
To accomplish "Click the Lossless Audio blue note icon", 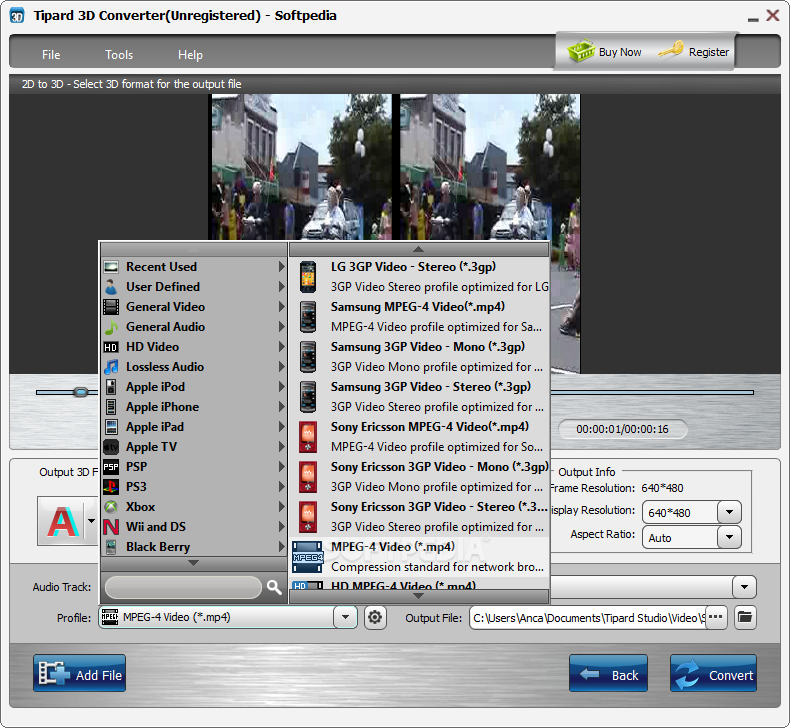I will click(x=111, y=367).
